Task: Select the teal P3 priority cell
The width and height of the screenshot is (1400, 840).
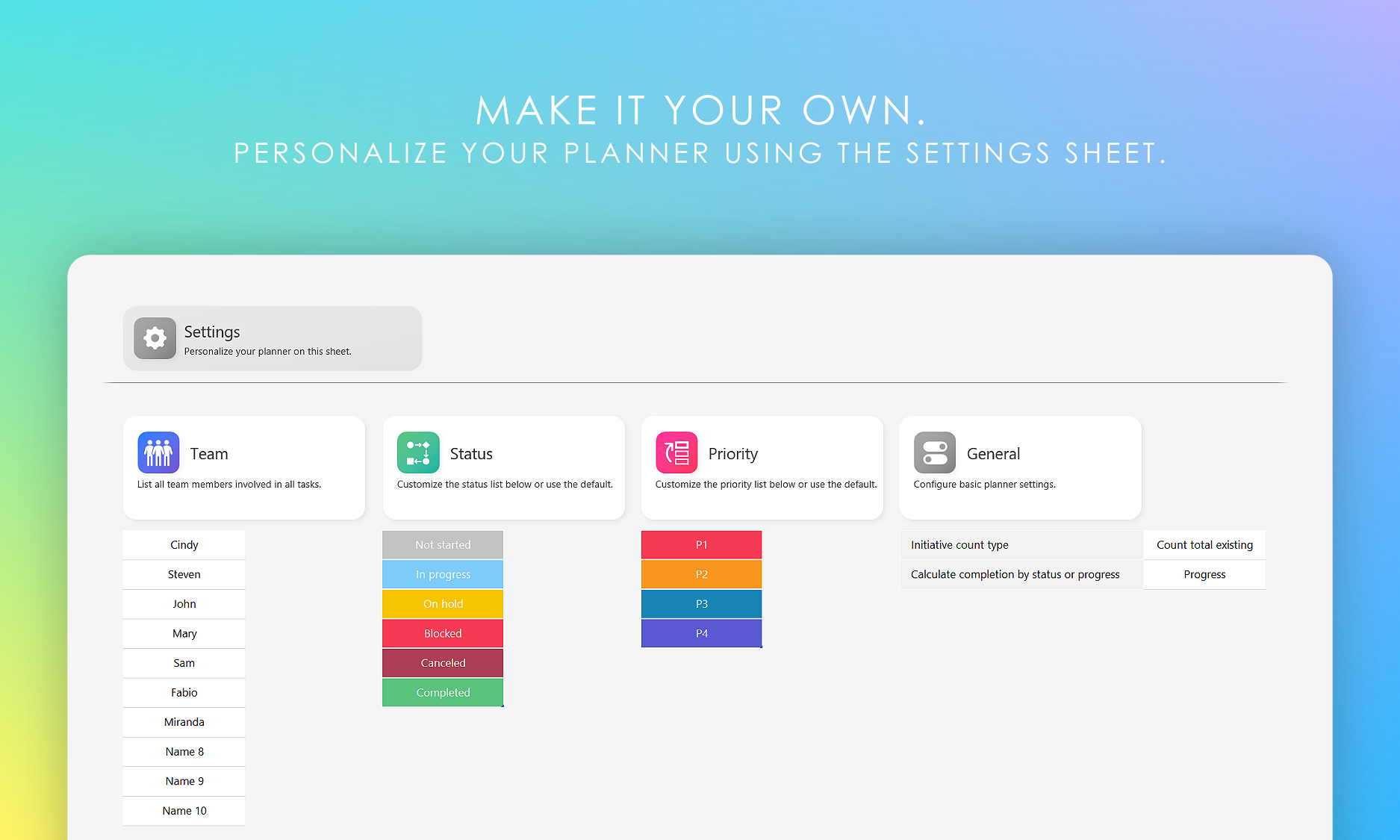Action: pos(701,604)
